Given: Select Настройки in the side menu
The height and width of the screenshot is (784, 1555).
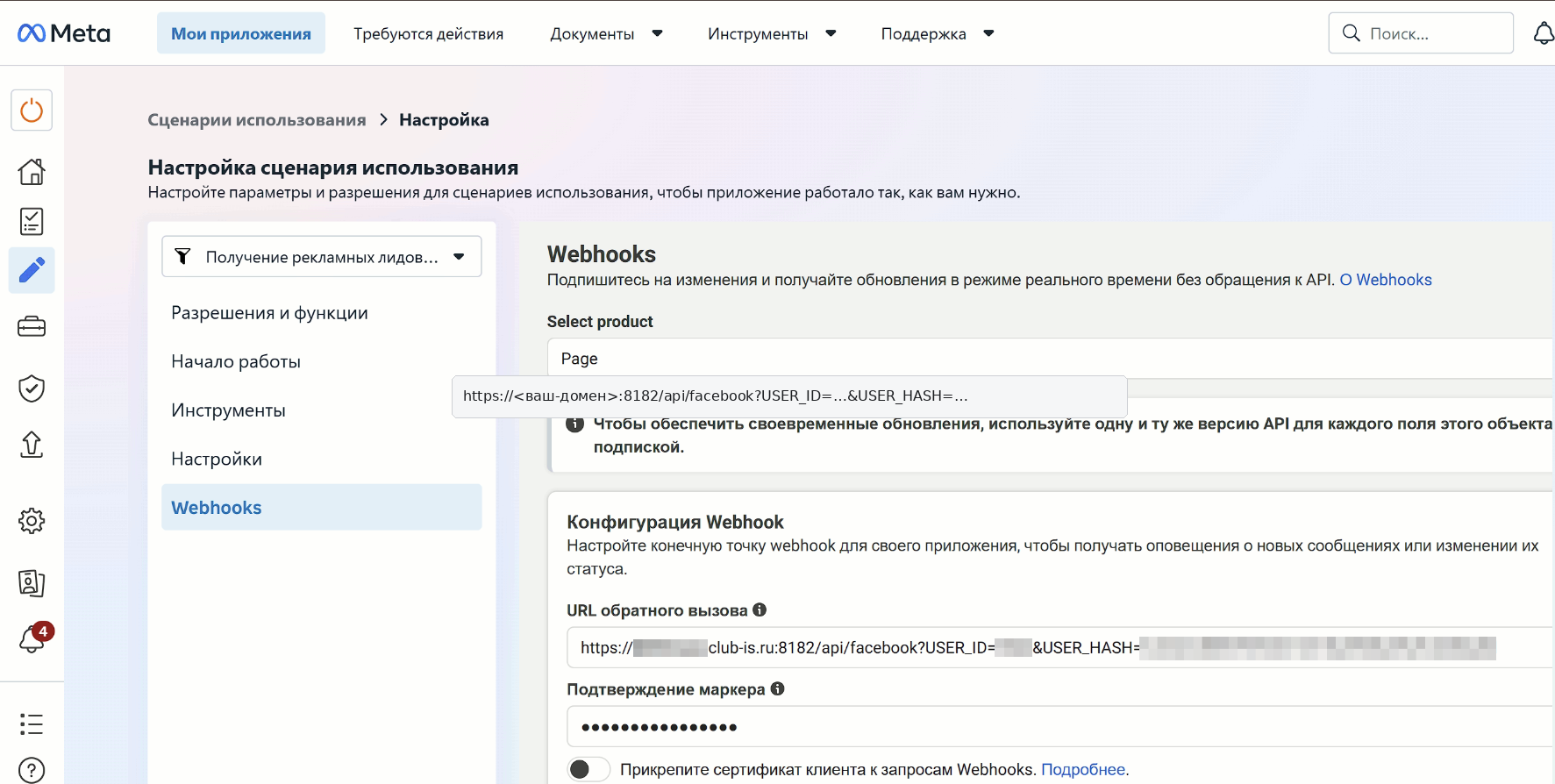Looking at the screenshot, I should click(x=217, y=459).
